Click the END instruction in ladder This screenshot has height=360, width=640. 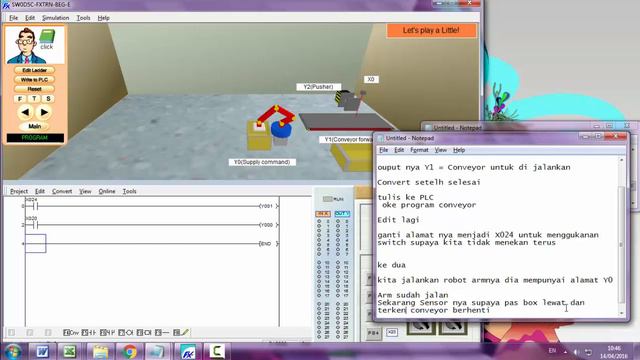click(x=268, y=244)
